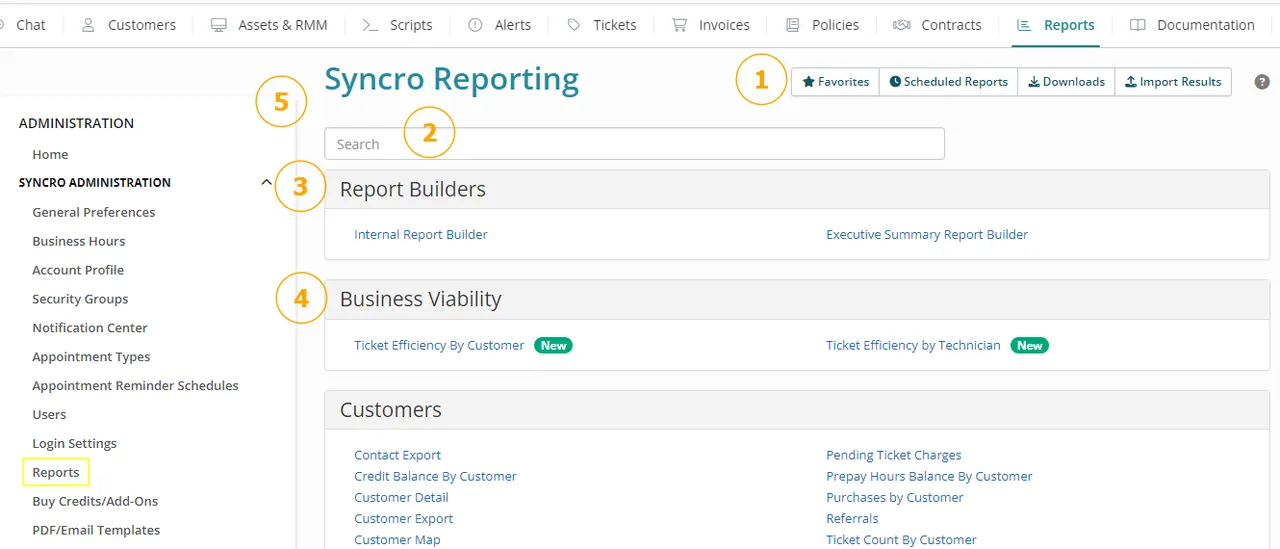1280x549 pixels.
Task: Open the Customer Export report
Action: pos(403,518)
